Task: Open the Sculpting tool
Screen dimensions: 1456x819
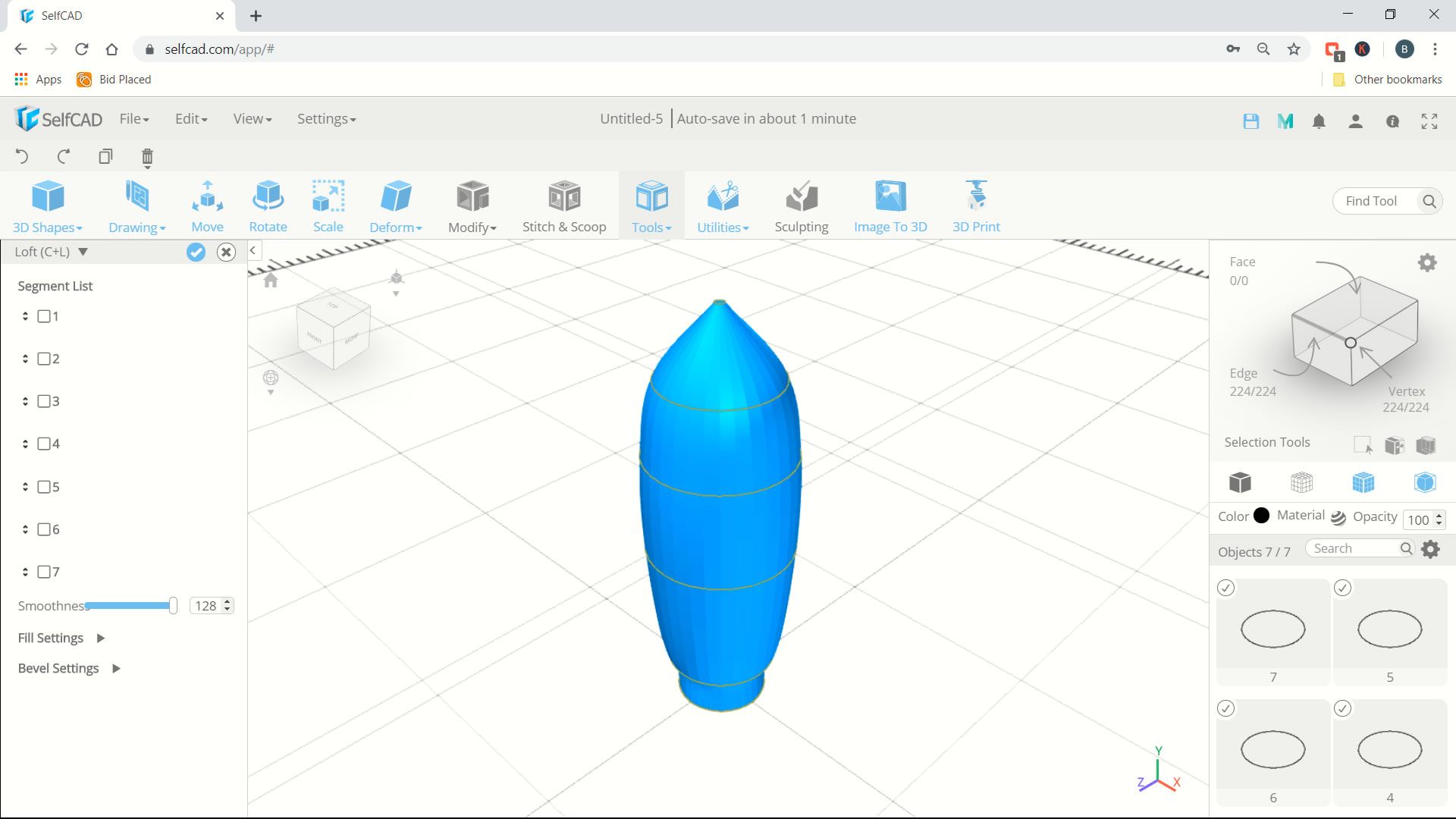Action: click(802, 205)
